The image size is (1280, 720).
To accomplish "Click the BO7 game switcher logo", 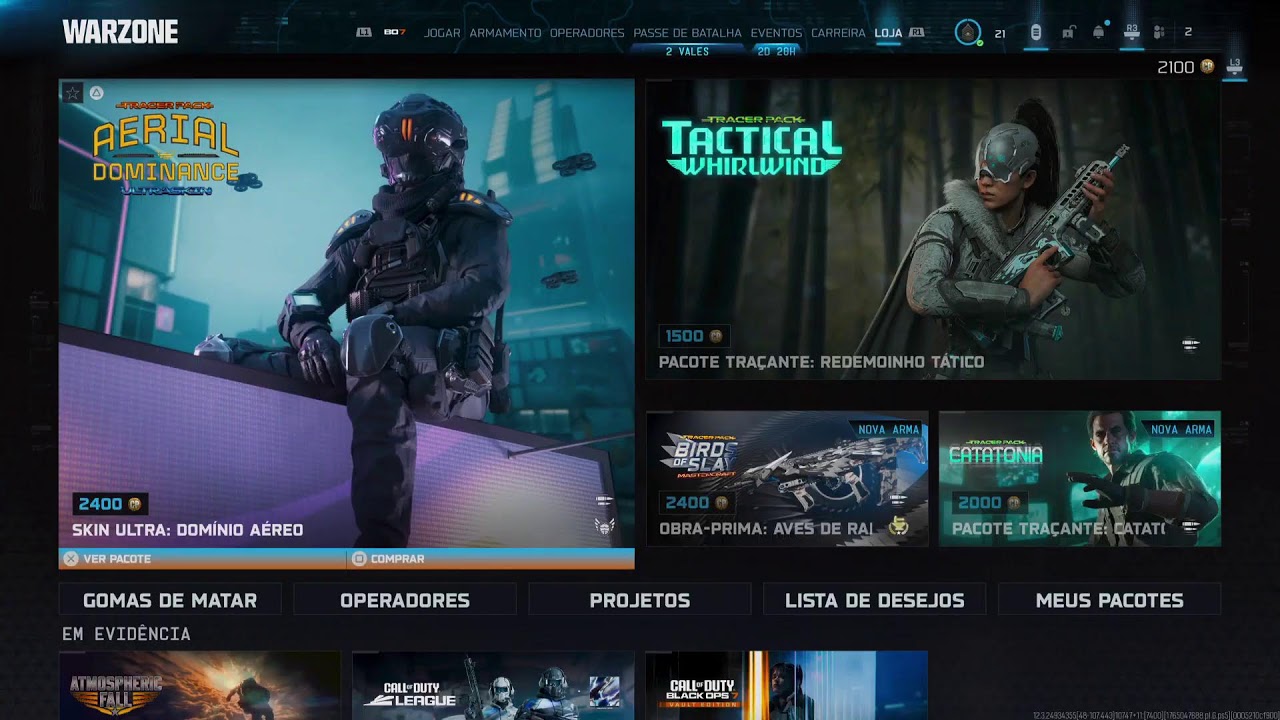I will (394, 33).
